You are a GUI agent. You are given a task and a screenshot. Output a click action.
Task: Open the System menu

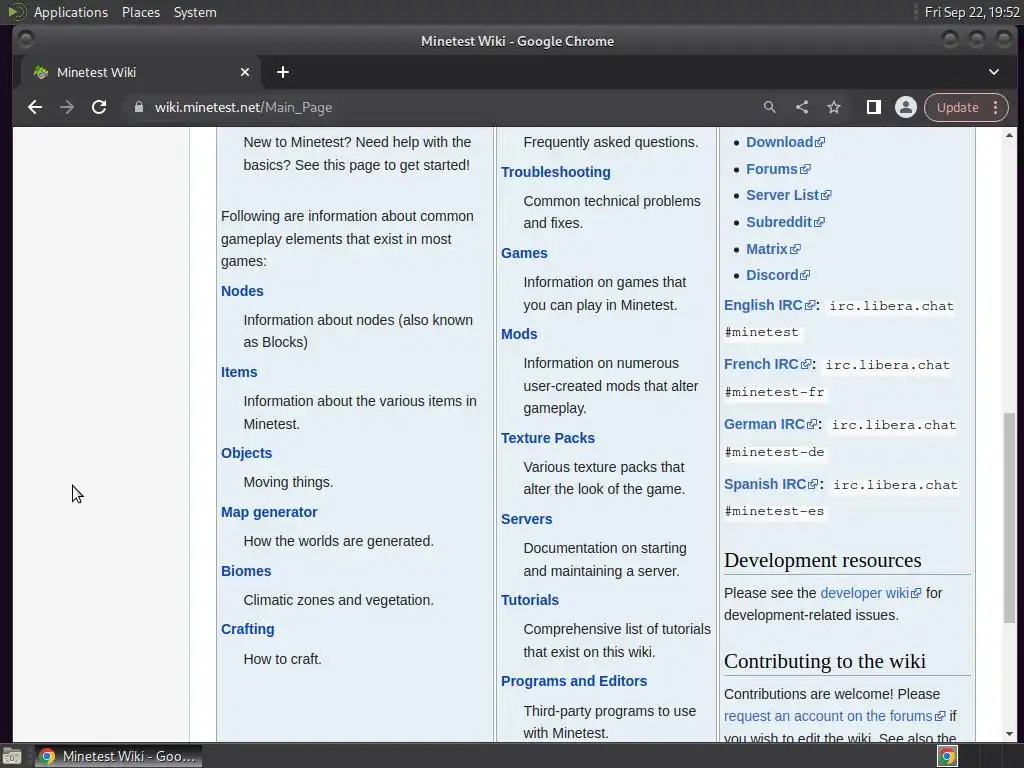pyautogui.click(x=195, y=12)
